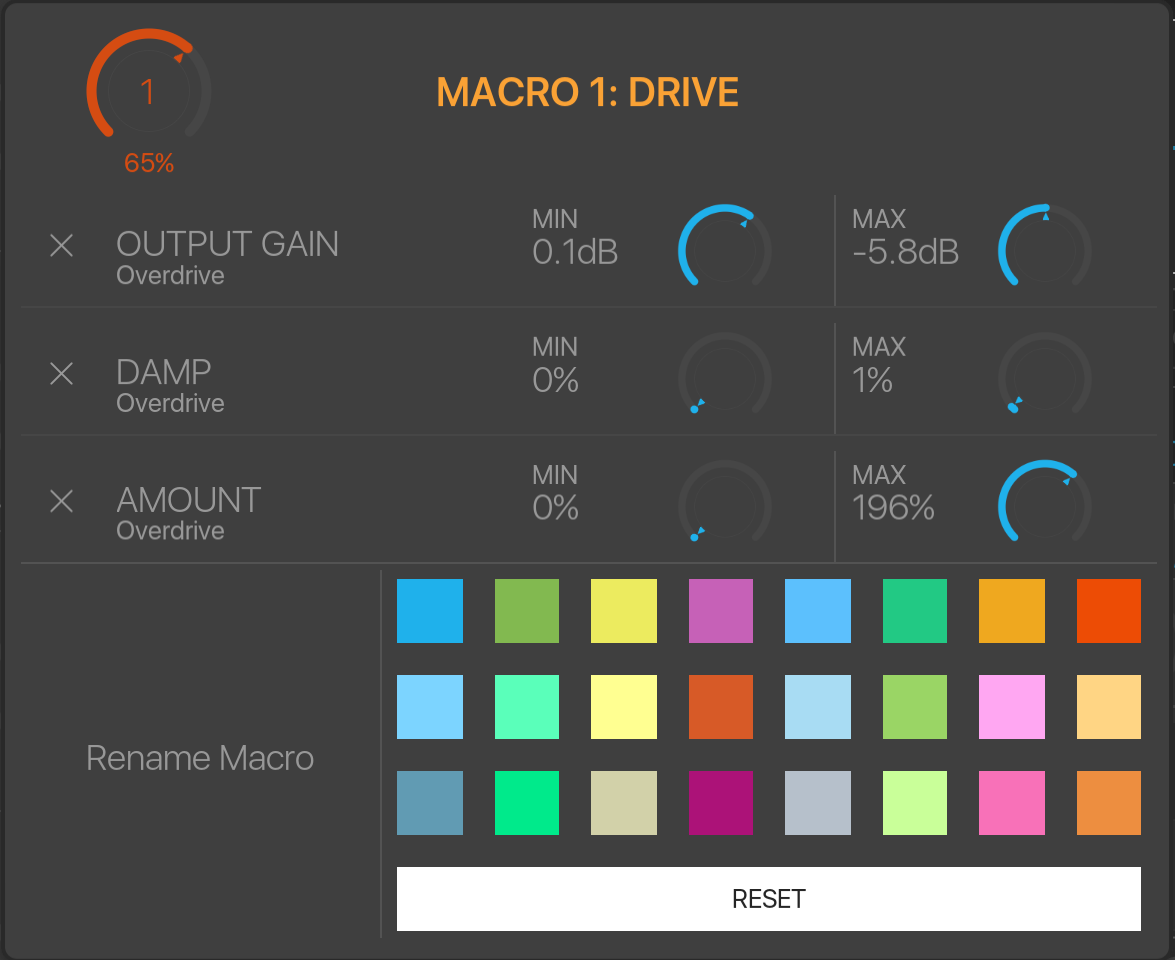Pick the orchid purple swatch in first row

721,611
